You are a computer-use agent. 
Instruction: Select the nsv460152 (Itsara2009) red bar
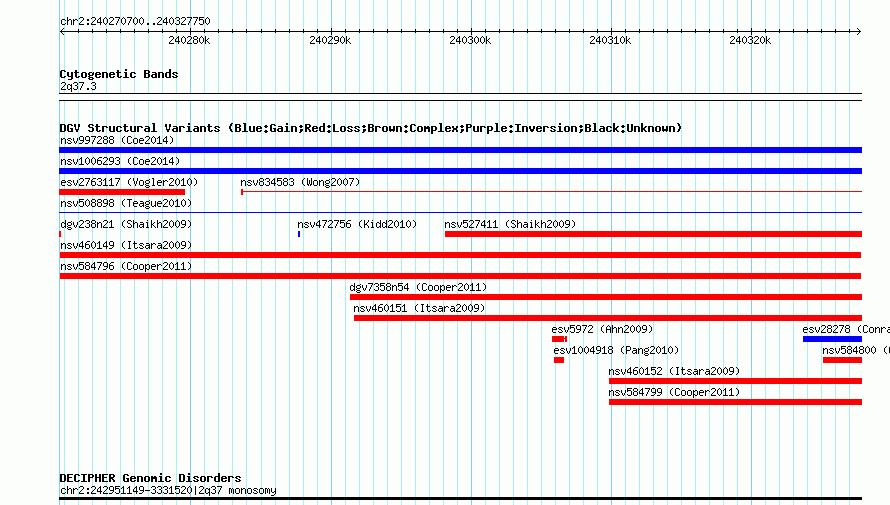coord(736,381)
